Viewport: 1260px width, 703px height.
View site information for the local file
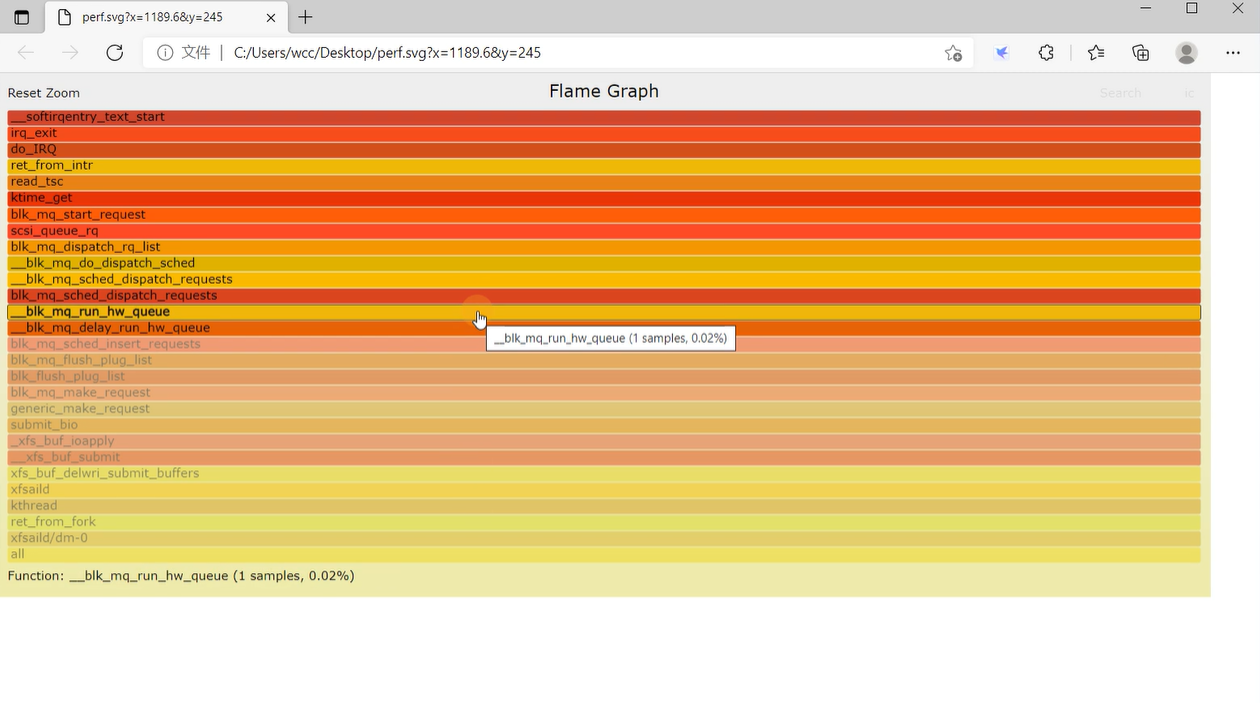coord(166,52)
